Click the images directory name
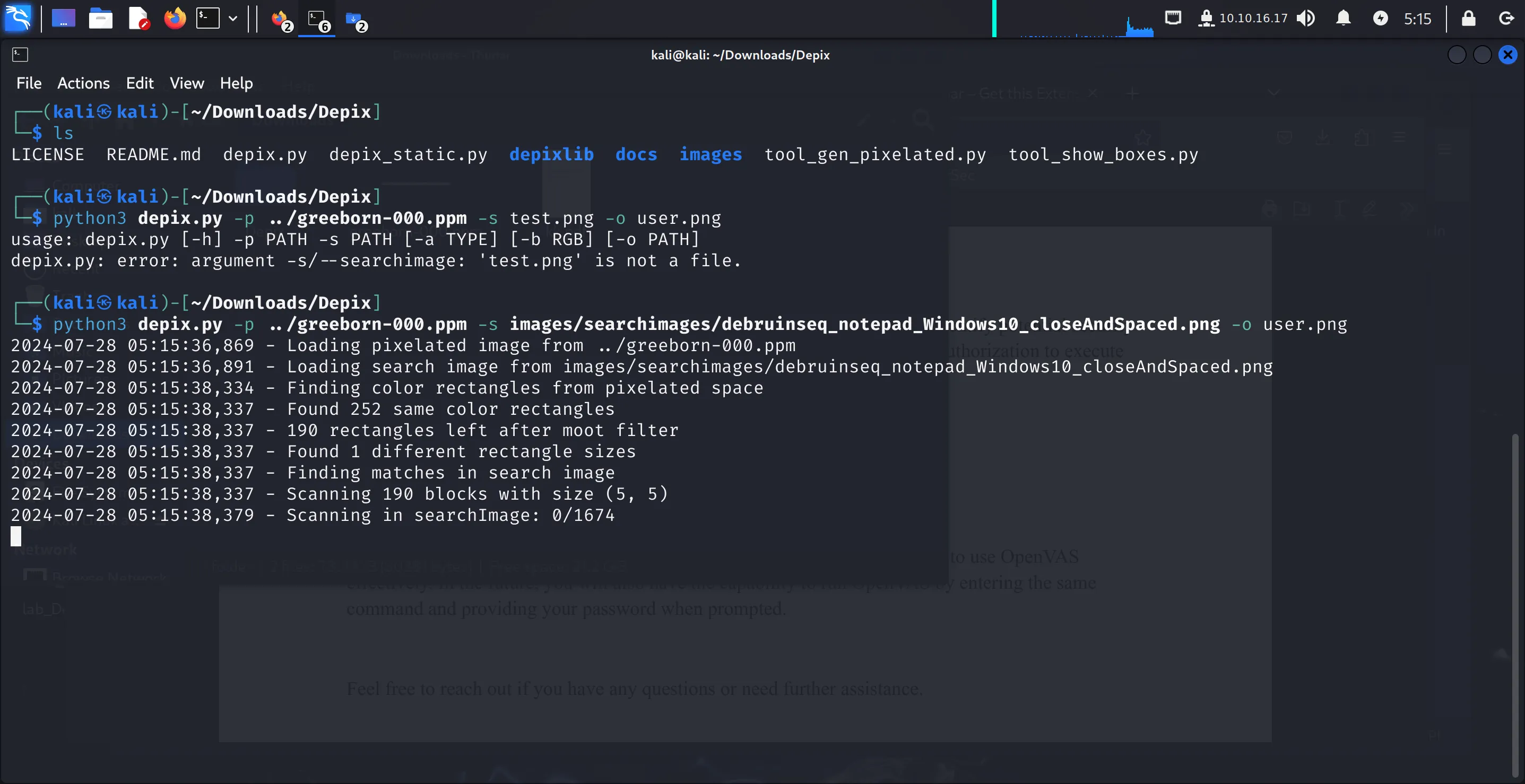The image size is (1525, 784). (710, 154)
